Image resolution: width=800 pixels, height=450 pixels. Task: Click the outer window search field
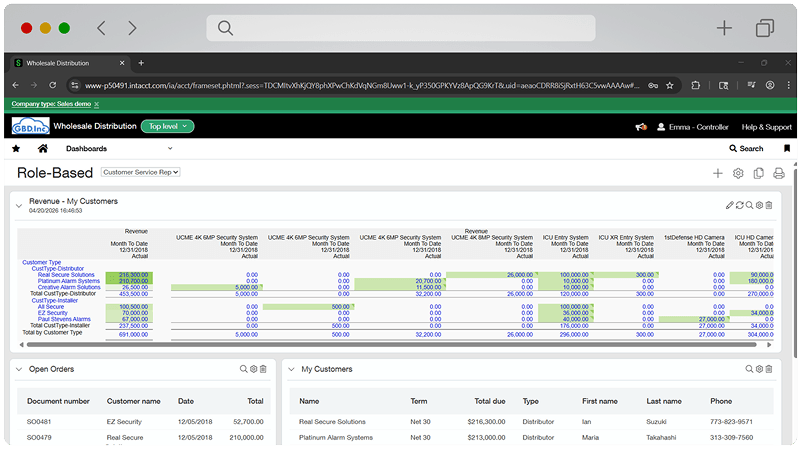401,28
